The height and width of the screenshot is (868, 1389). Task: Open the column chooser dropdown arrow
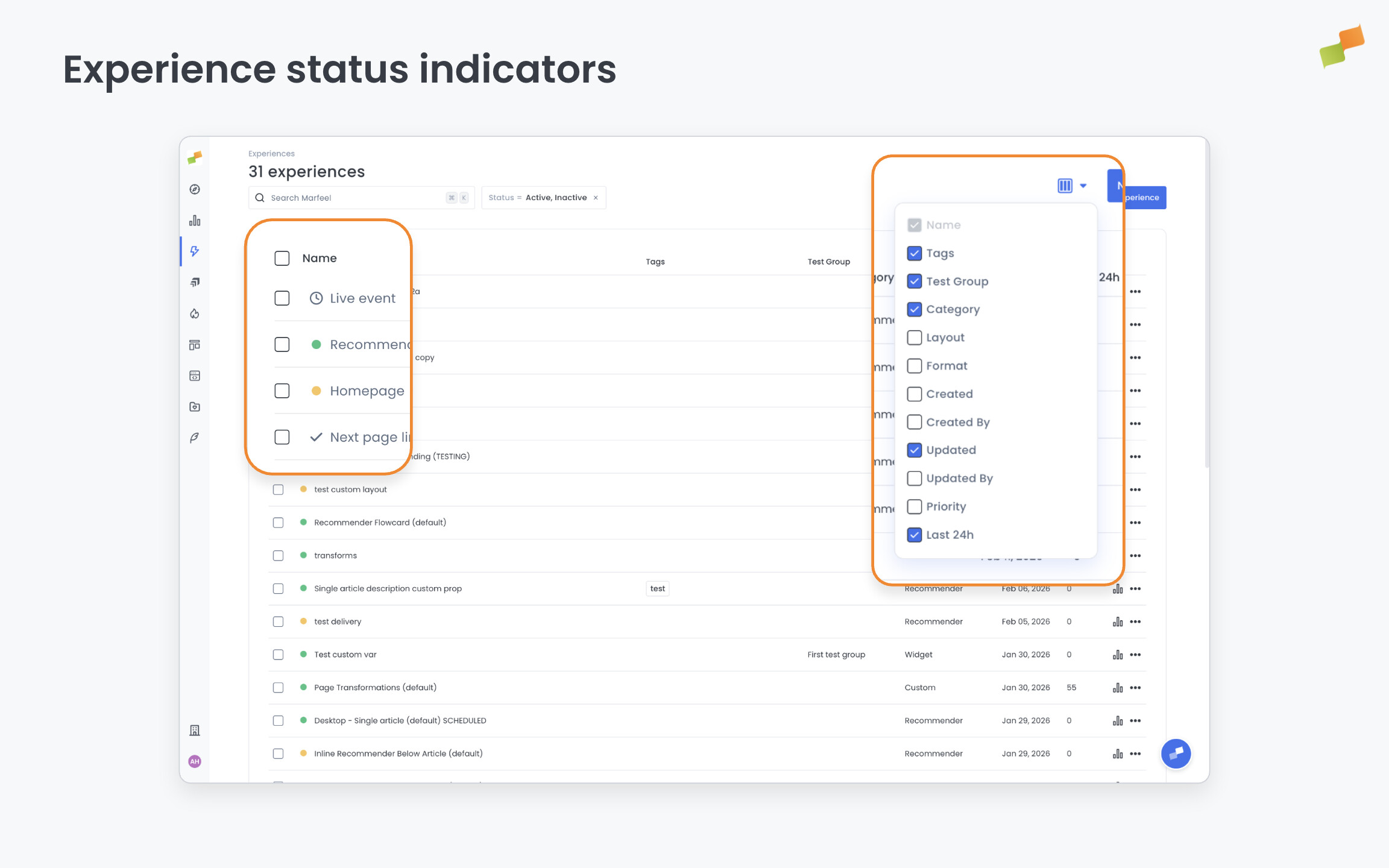(1083, 186)
